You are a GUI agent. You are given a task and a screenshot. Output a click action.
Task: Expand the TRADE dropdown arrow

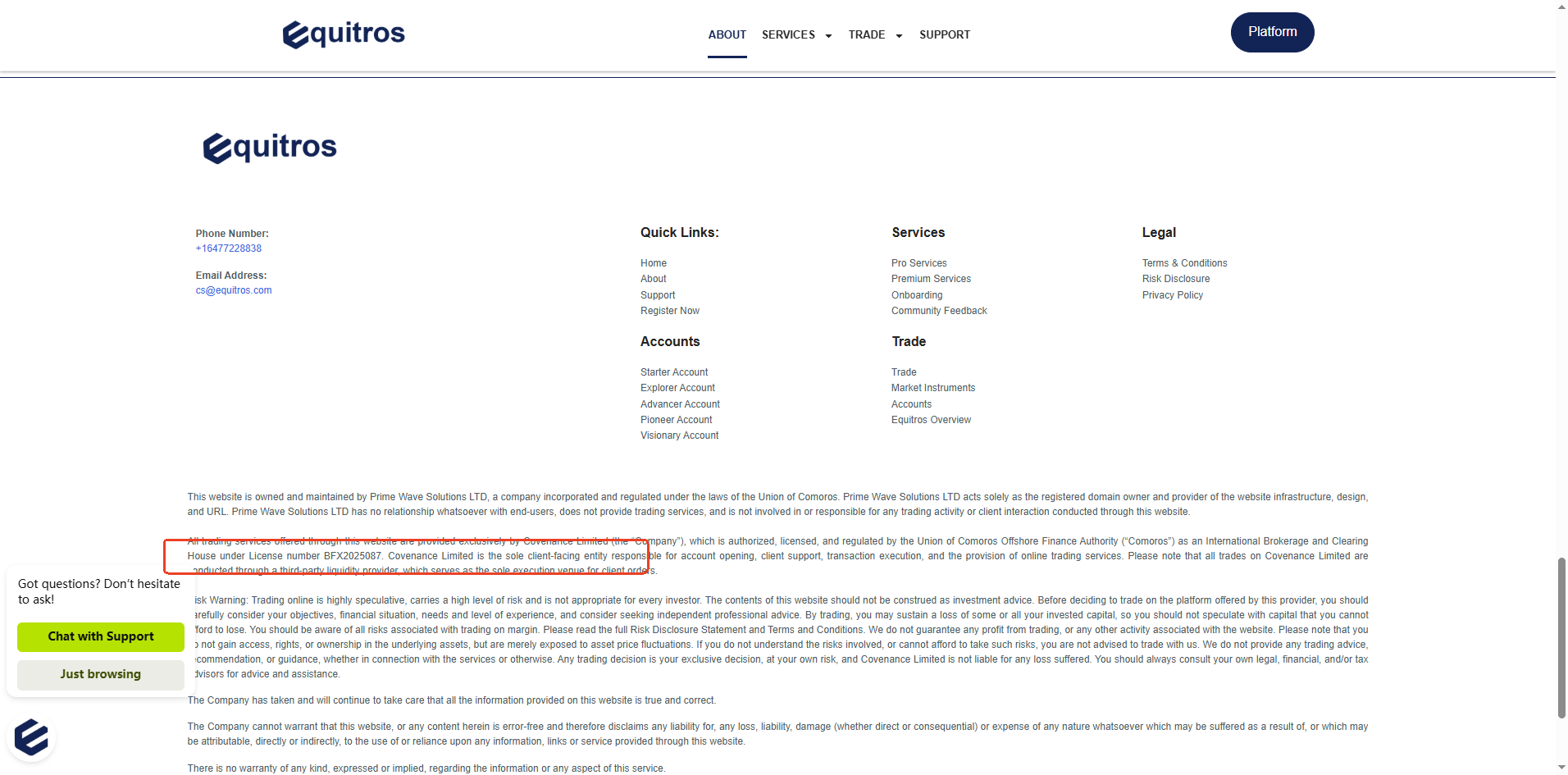coord(899,36)
